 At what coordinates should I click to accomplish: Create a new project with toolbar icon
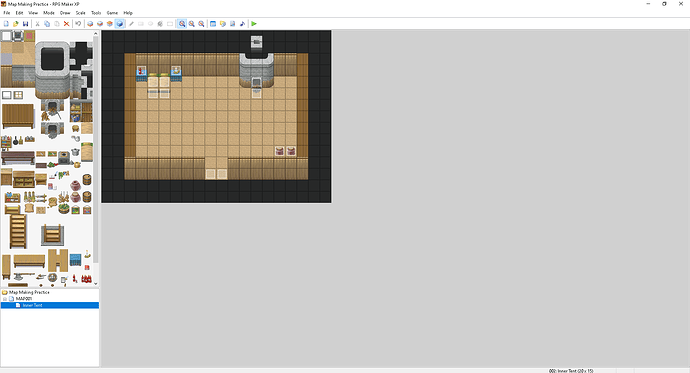pyautogui.click(x=6, y=24)
